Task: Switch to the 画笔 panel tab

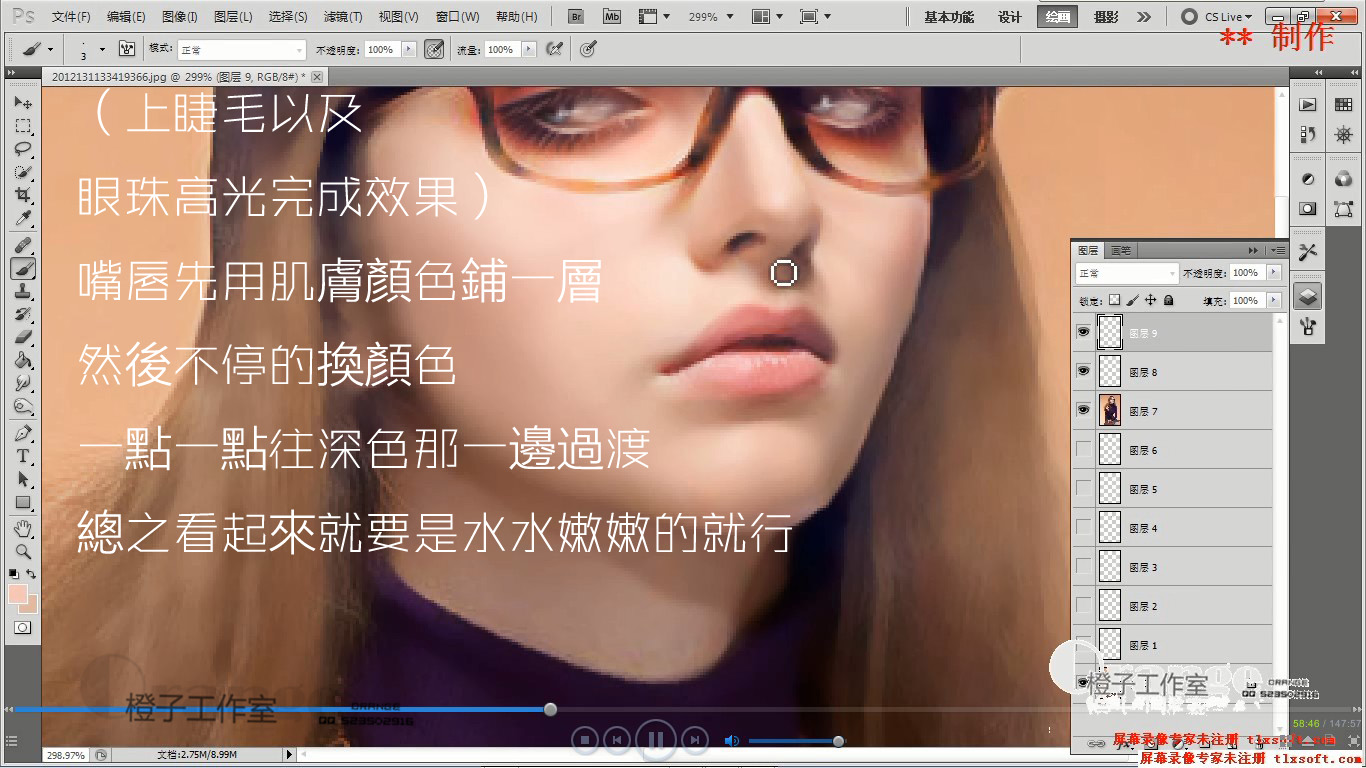Action: tap(1121, 250)
